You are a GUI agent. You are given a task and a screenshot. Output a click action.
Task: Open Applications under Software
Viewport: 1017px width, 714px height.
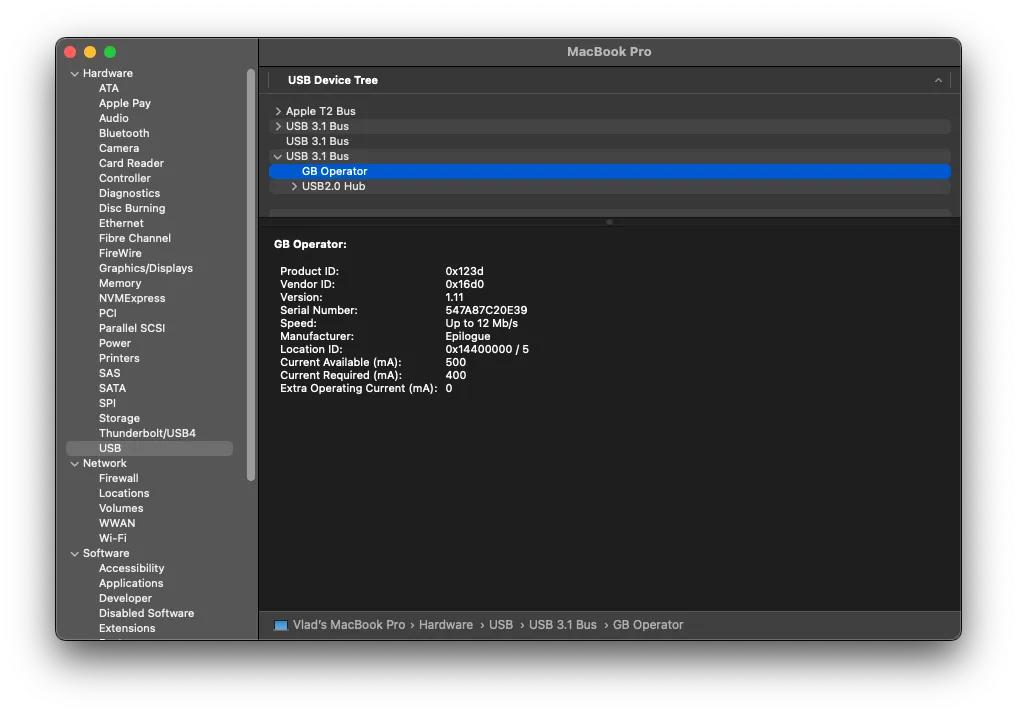click(x=131, y=583)
